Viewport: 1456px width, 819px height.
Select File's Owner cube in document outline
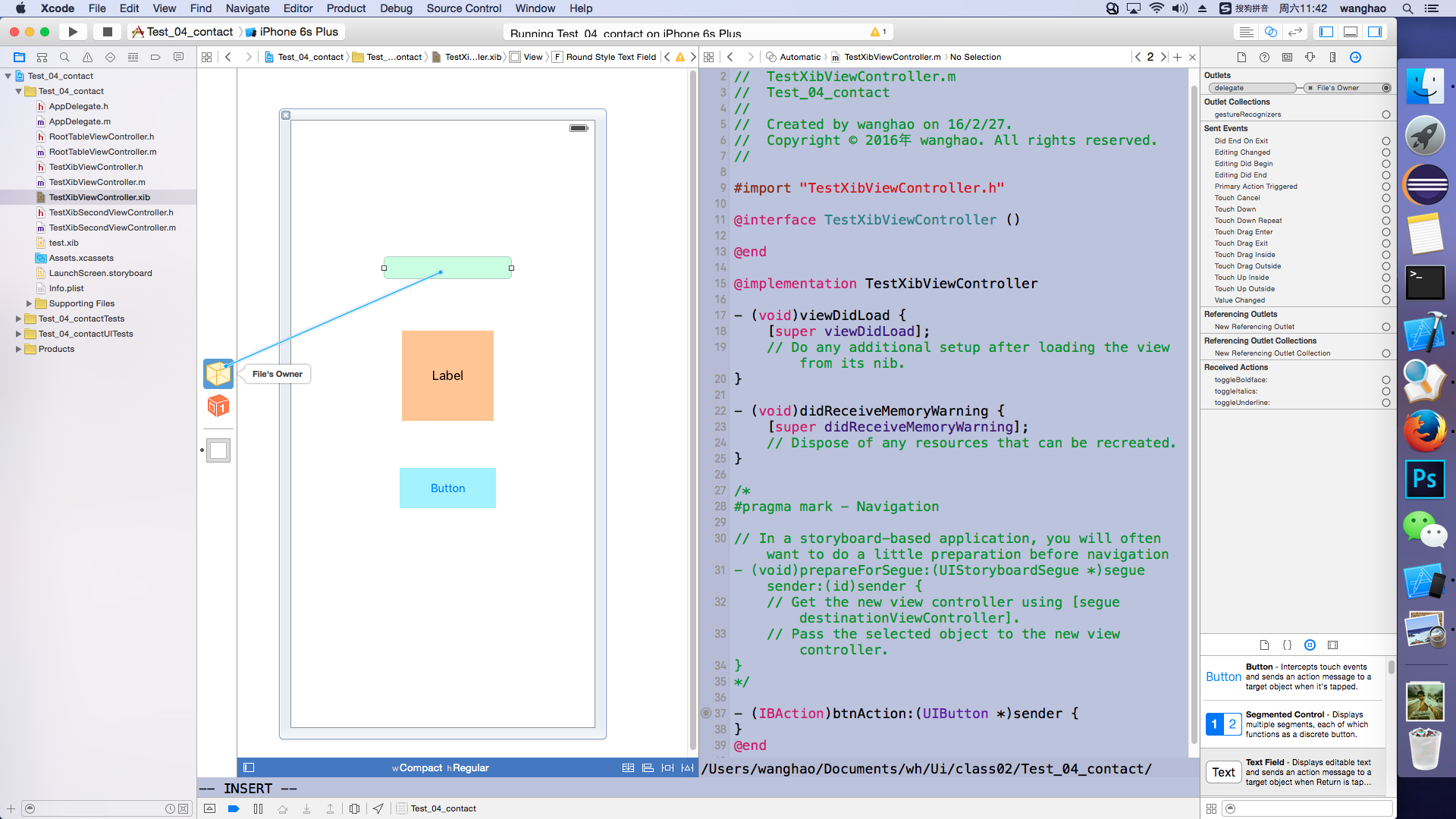point(218,374)
